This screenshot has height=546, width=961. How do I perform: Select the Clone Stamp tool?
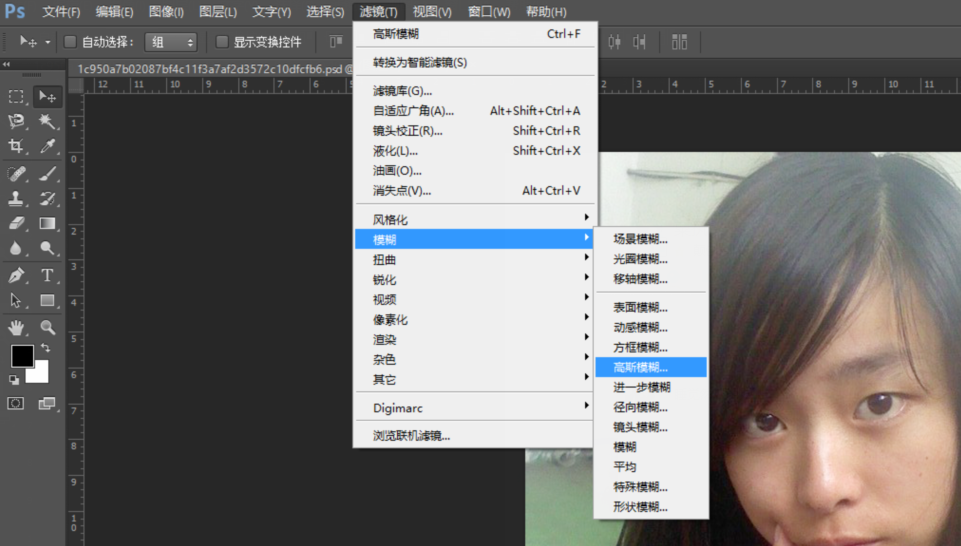(16, 199)
